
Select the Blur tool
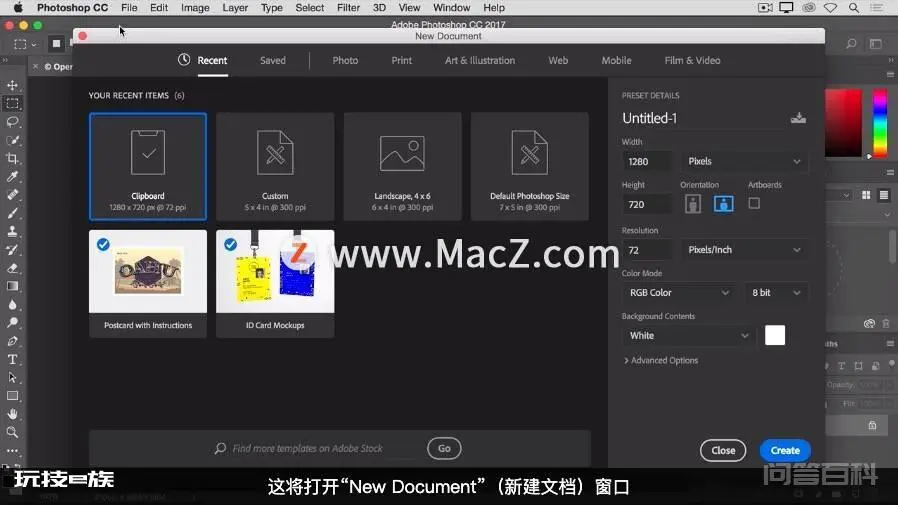[x=12, y=305]
